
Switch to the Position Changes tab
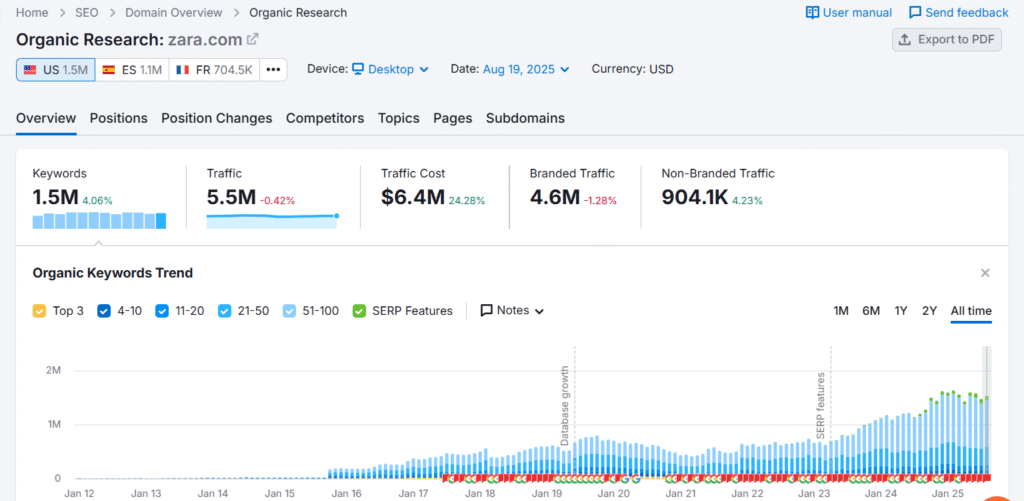[217, 118]
